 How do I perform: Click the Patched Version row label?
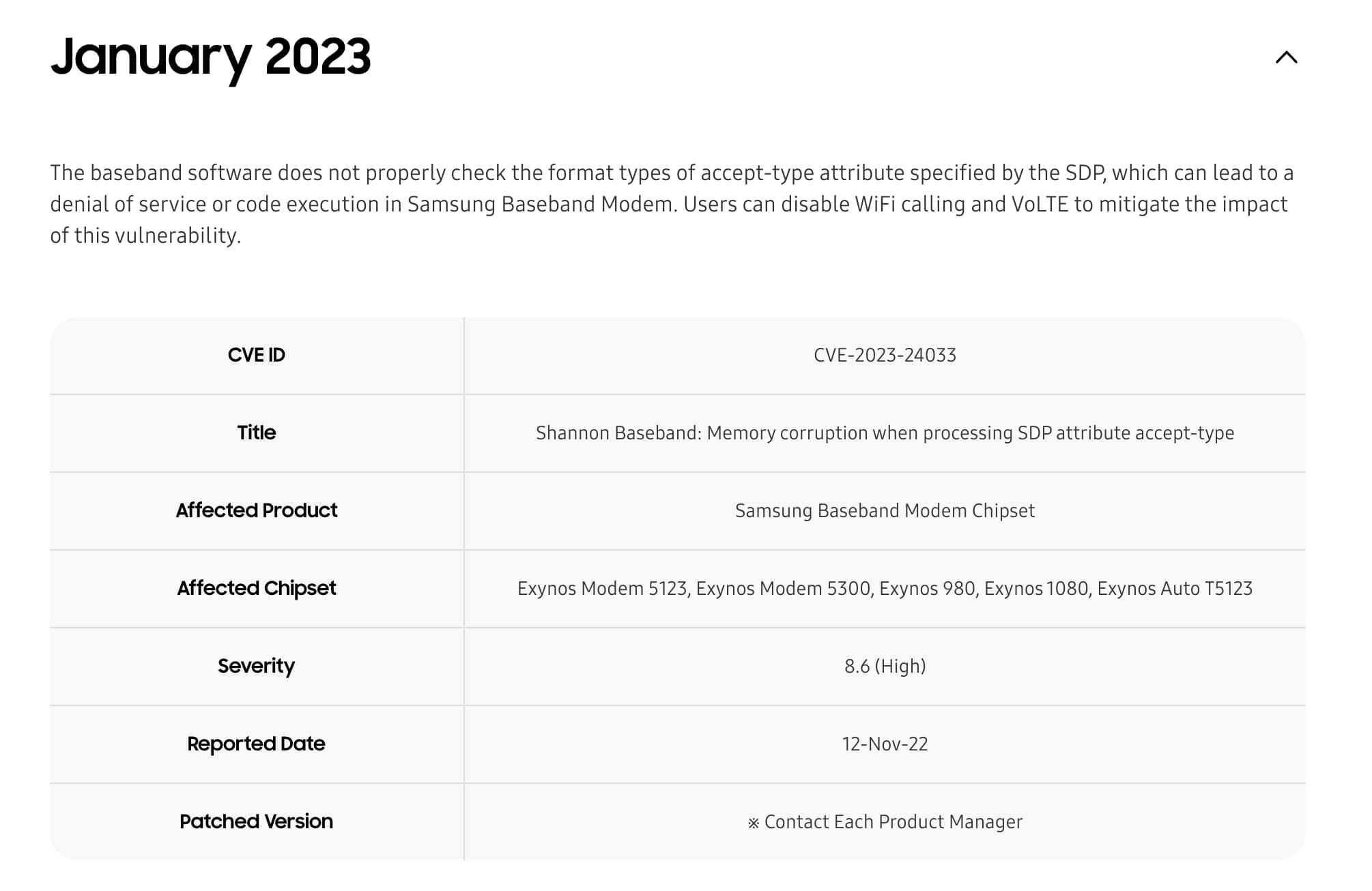[255, 821]
